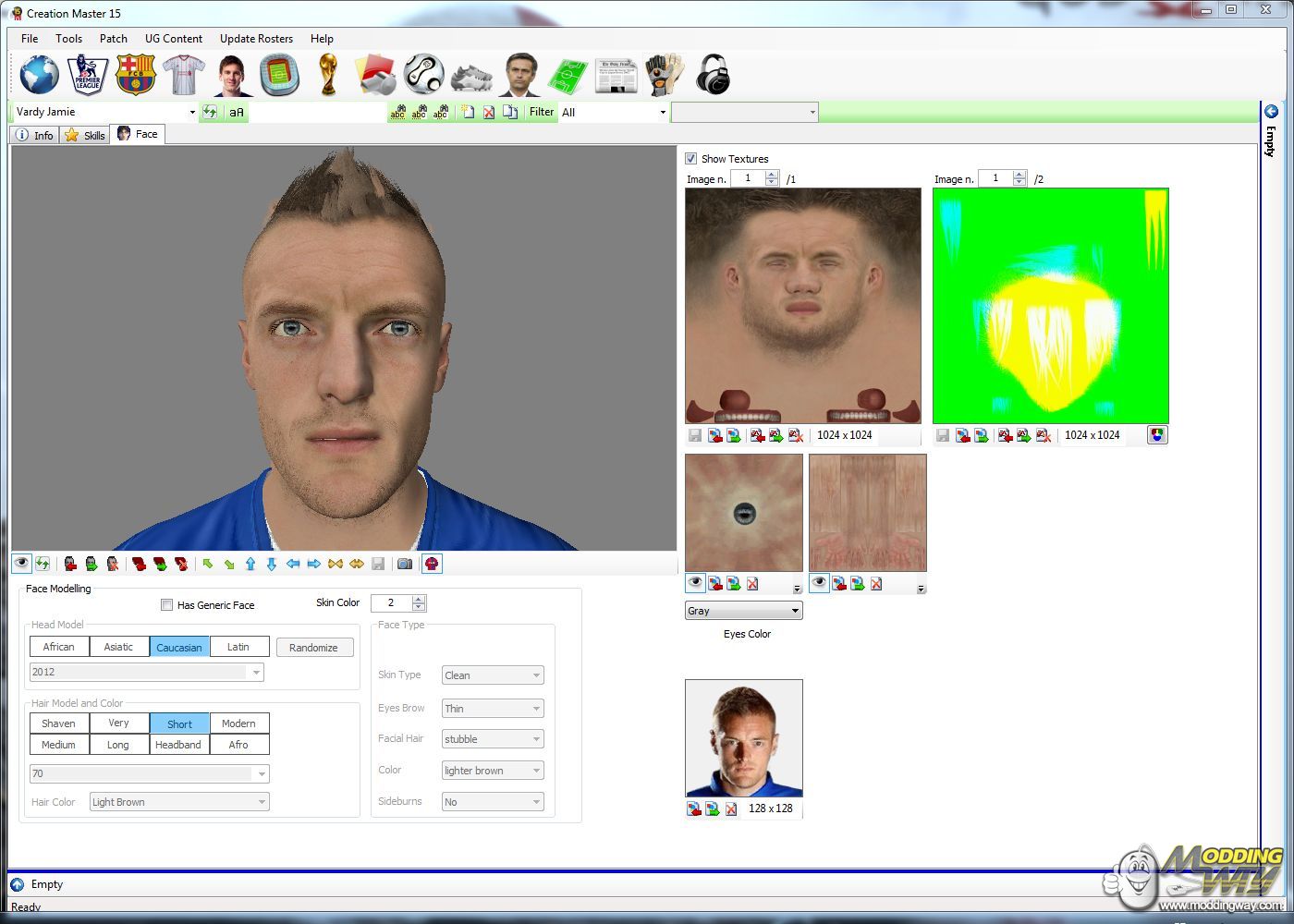This screenshot has width=1294, height=924.
Task: Uncheck the Show Textures checkbox
Action: [691, 159]
